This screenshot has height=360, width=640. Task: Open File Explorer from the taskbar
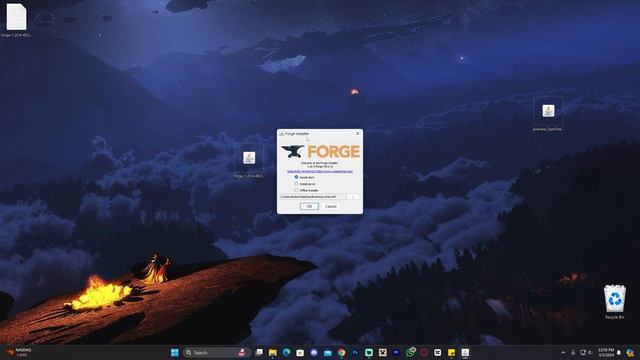pyautogui.click(x=273, y=352)
